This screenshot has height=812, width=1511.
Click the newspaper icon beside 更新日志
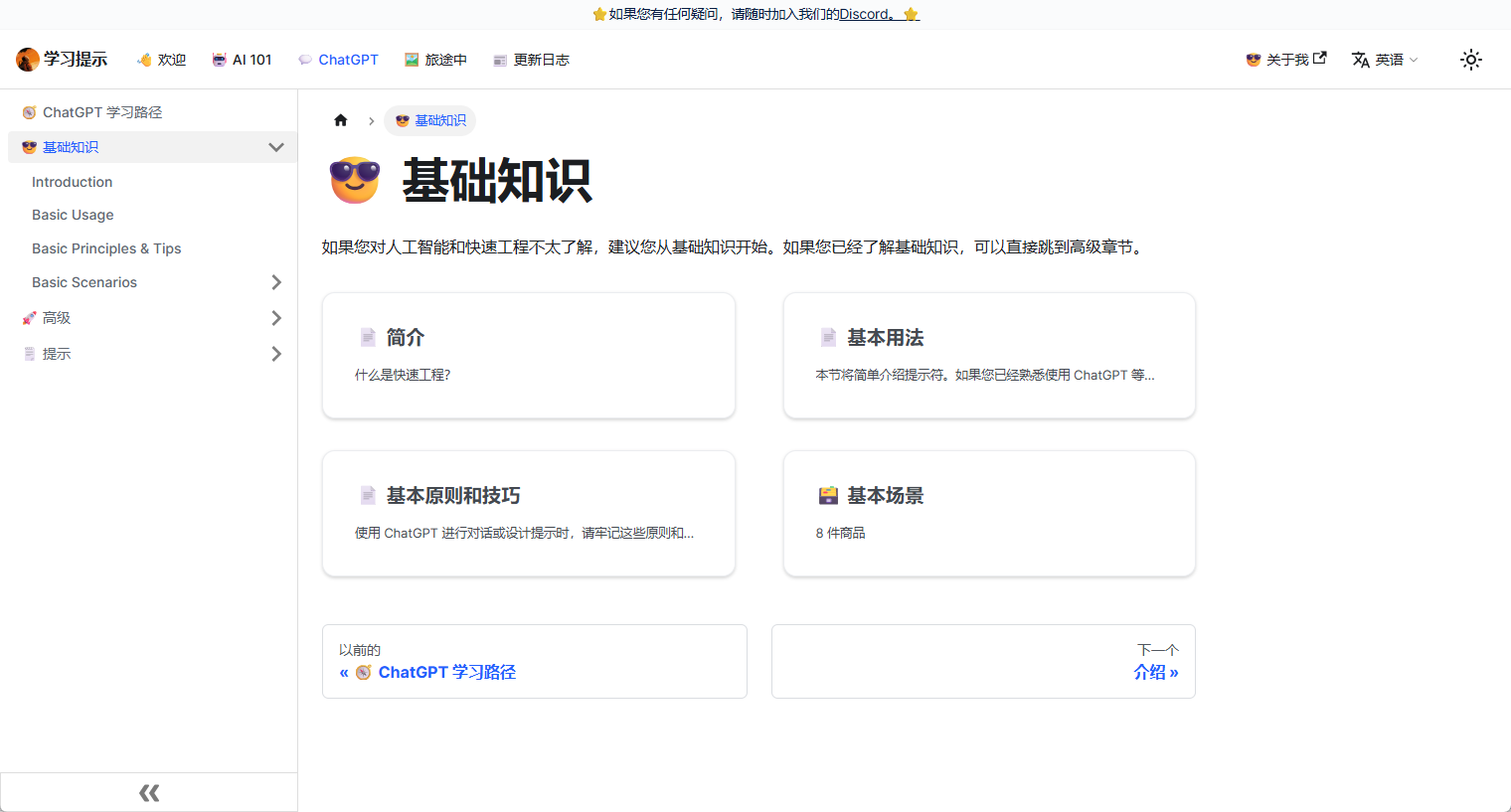click(500, 61)
